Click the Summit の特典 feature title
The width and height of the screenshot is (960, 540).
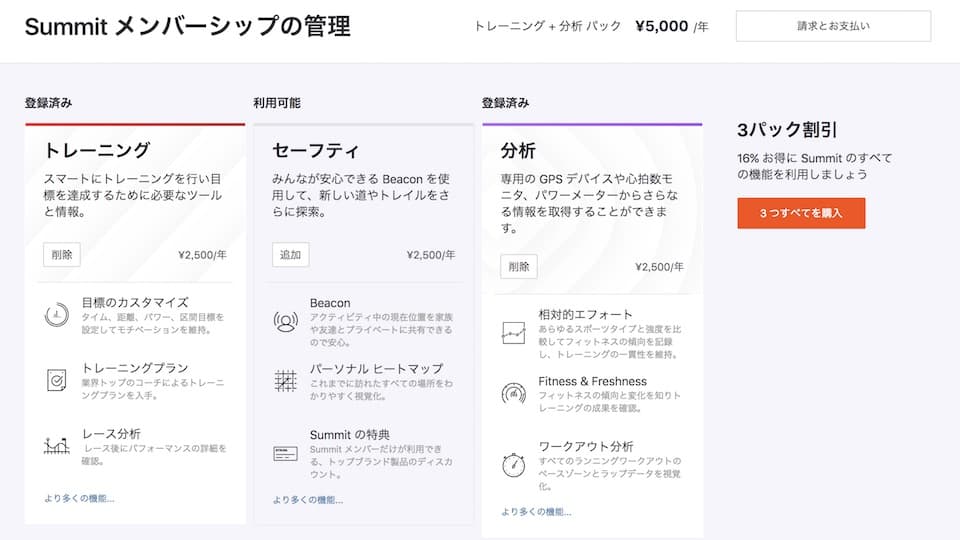pyautogui.click(x=350, y=435)
